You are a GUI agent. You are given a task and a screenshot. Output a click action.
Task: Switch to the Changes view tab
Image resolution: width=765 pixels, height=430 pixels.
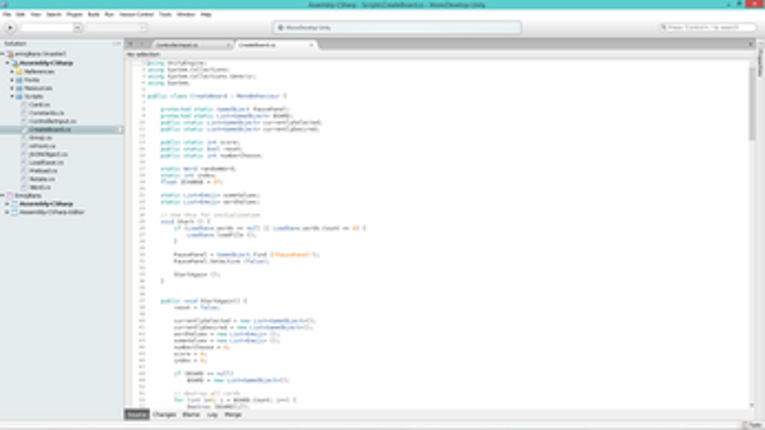point(164,415)
